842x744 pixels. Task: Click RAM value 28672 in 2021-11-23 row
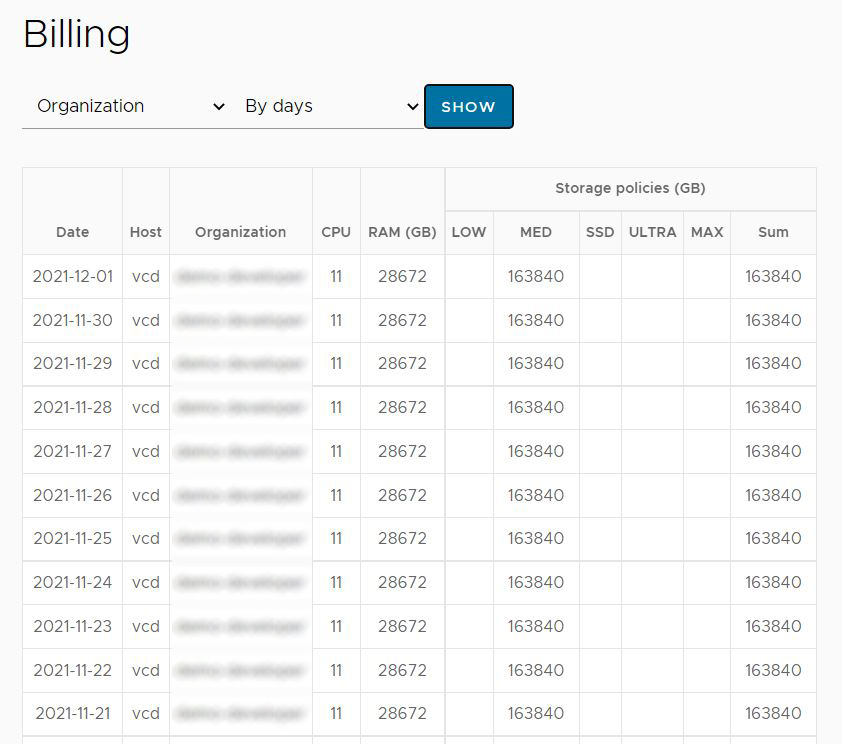[x=402, y=626]
